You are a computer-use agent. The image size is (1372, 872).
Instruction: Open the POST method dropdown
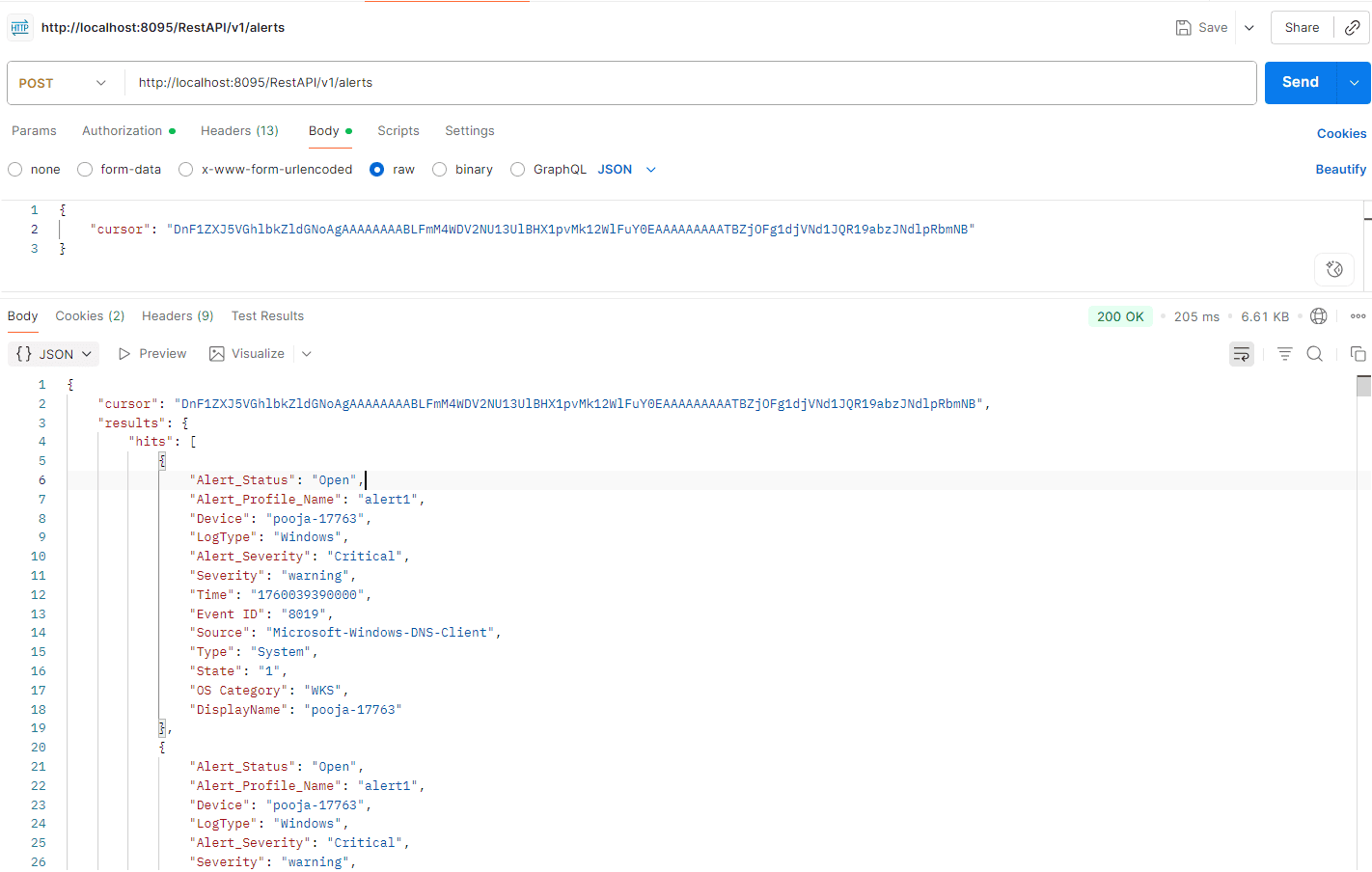point(64,82)
